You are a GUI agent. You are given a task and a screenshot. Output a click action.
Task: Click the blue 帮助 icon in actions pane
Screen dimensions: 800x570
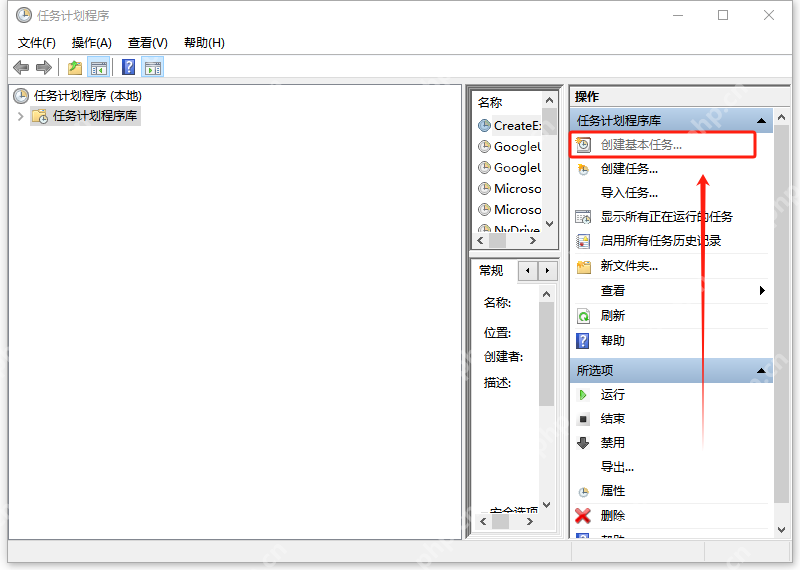pyautogui.click(x=583, y=340)
